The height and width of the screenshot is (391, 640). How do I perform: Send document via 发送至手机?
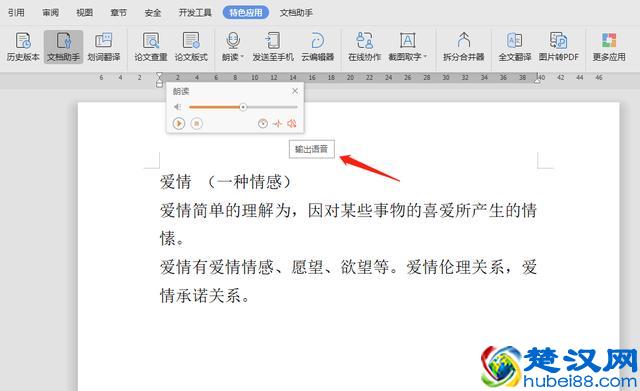(273, 47)
